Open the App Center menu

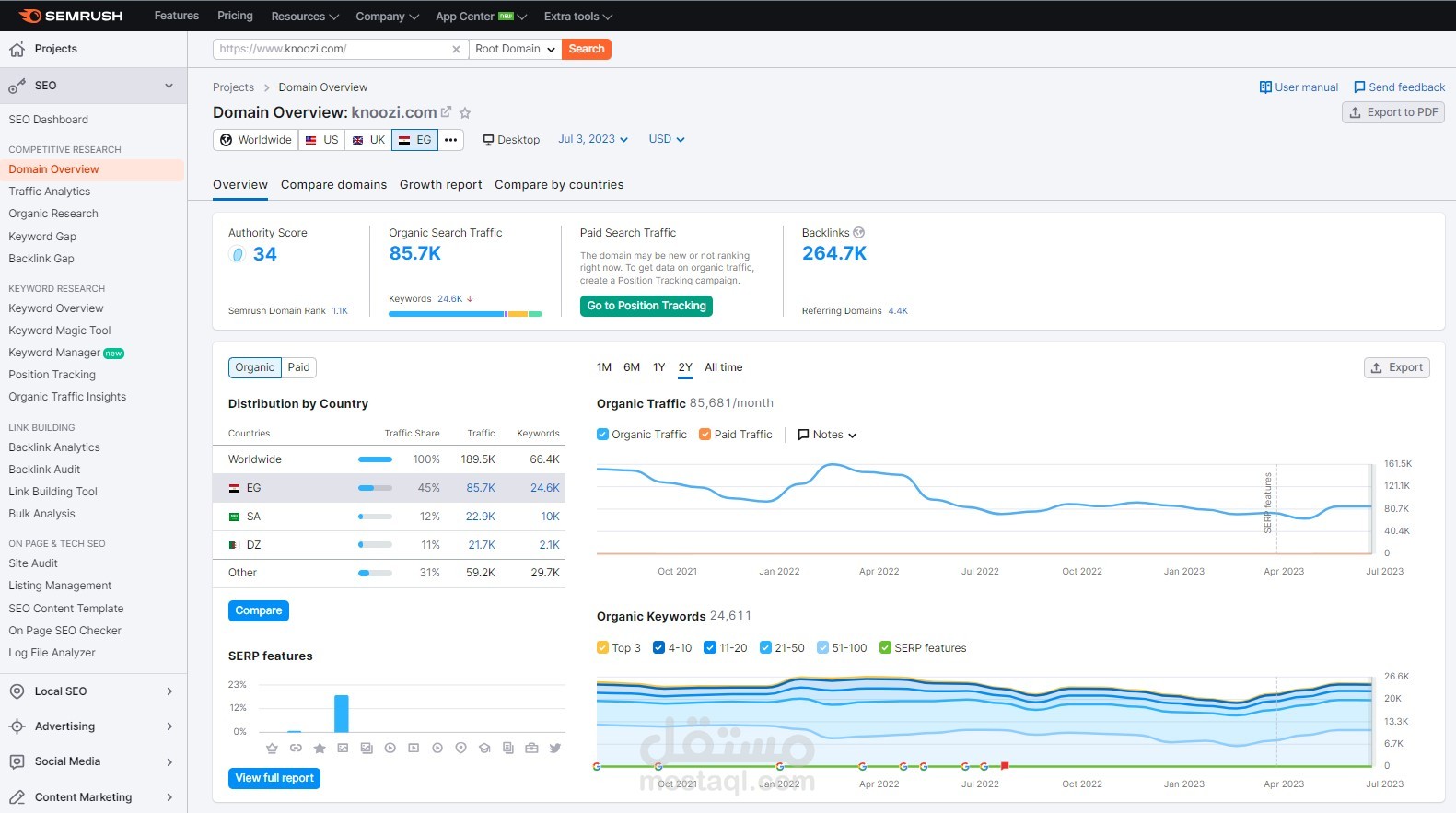pyautogui.click(x=481, y=17)
